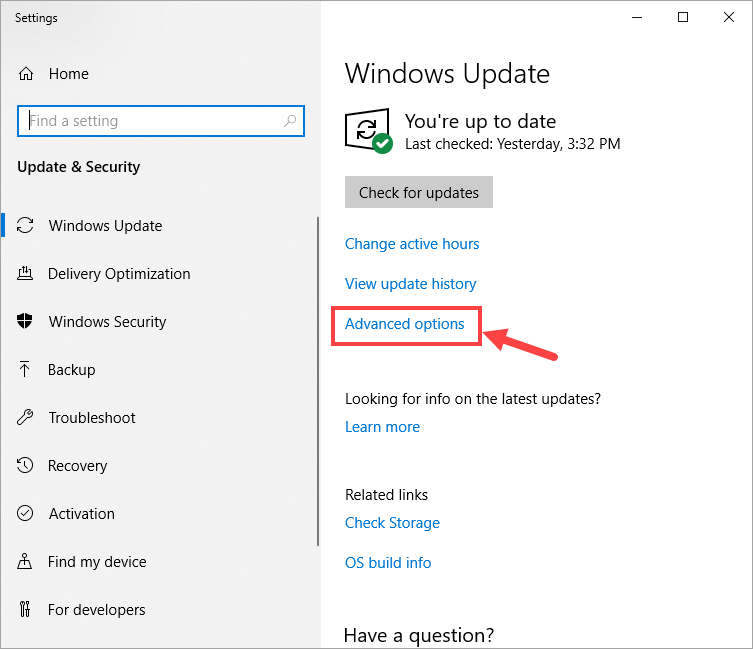
Task: Click the Activation checkmark circle icon
Action: tap(27, 514)
